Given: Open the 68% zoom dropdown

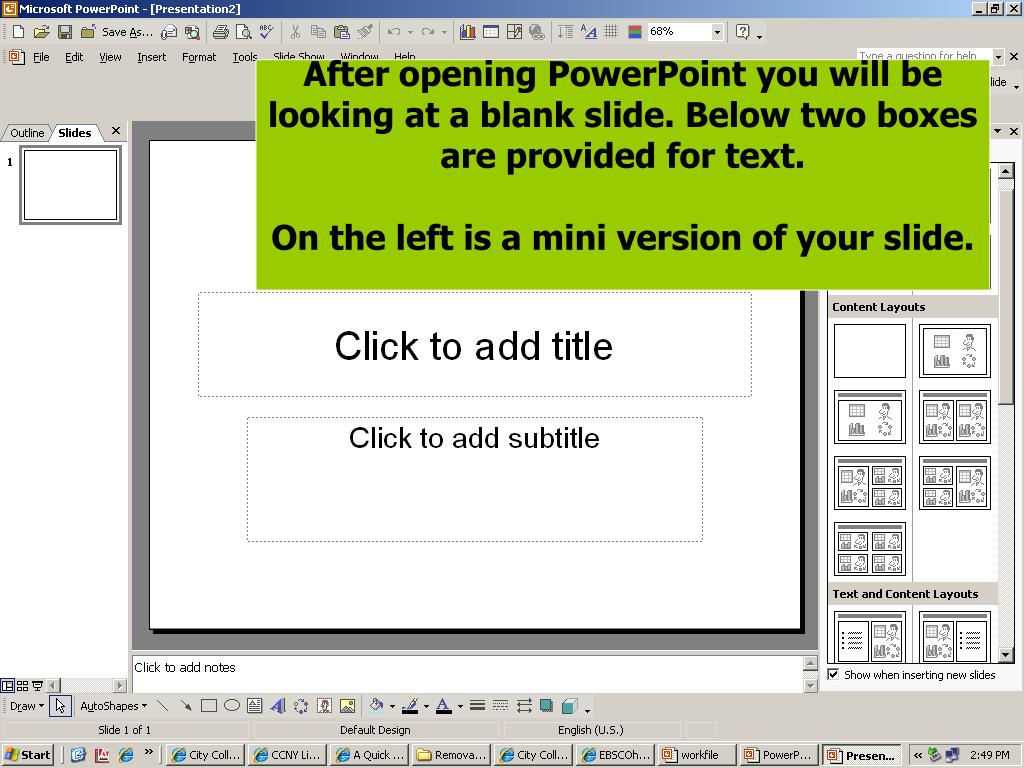Looking at the screenshot, I should tap(717, 31).
